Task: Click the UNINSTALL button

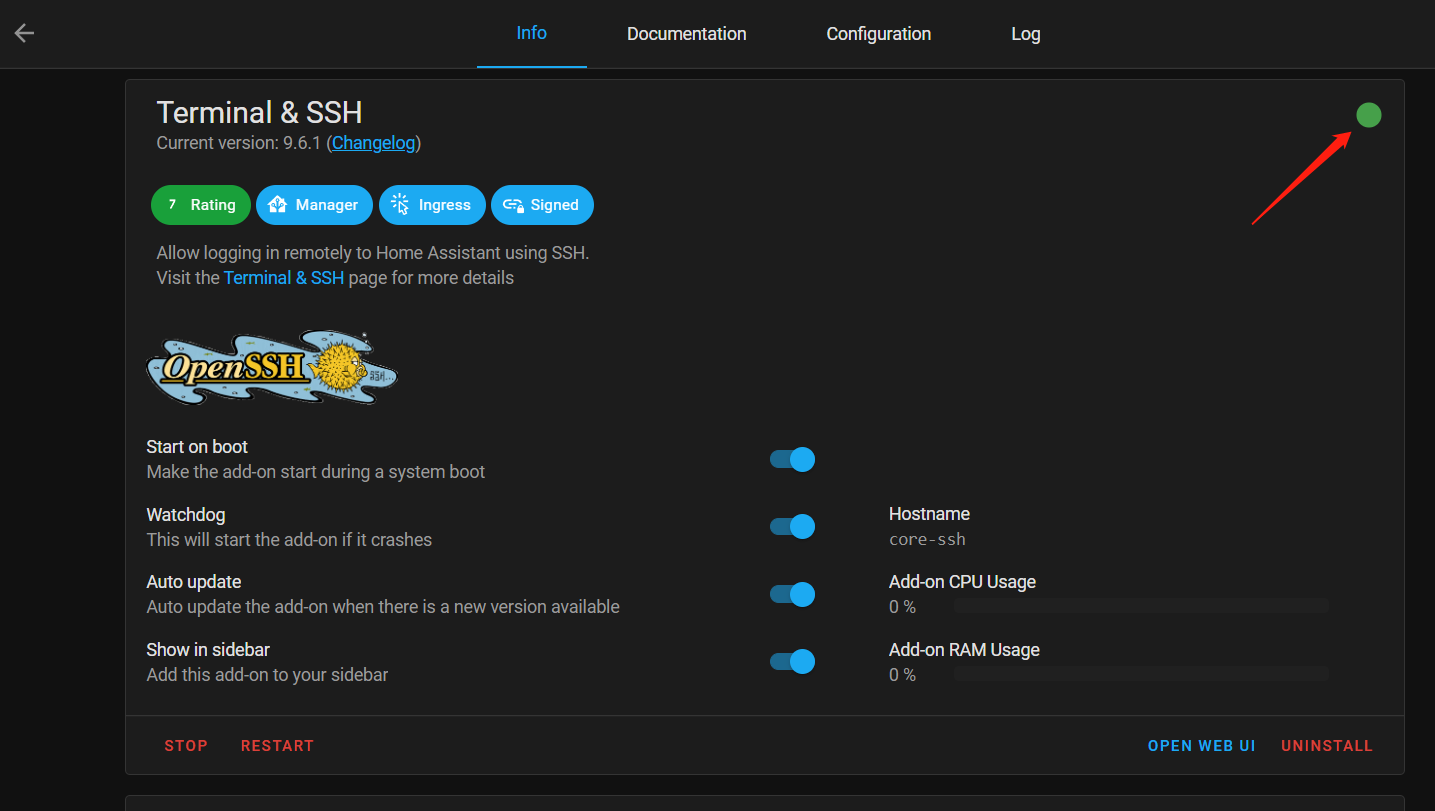Action: click(1327, 746)
